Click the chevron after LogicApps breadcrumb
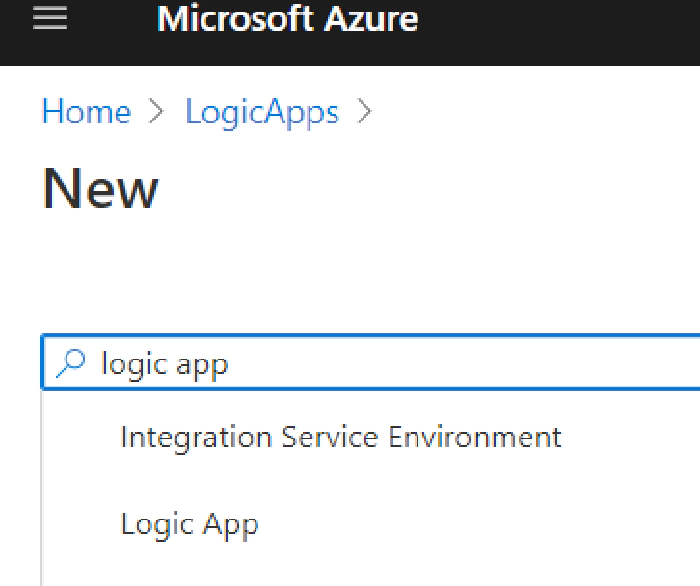Image resolution: width=700 pixels, height=586 pixels. [364, 111]
